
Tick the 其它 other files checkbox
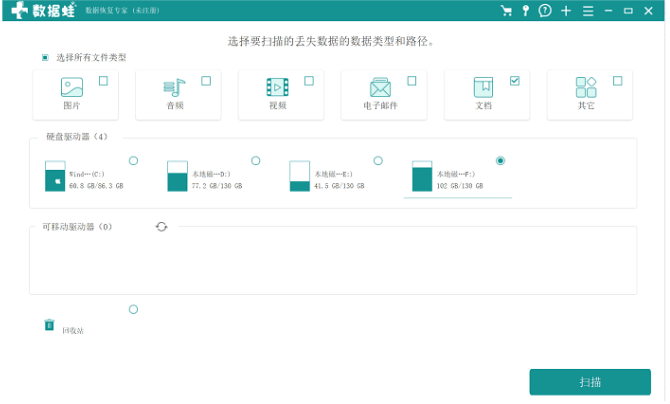point(617,81)
